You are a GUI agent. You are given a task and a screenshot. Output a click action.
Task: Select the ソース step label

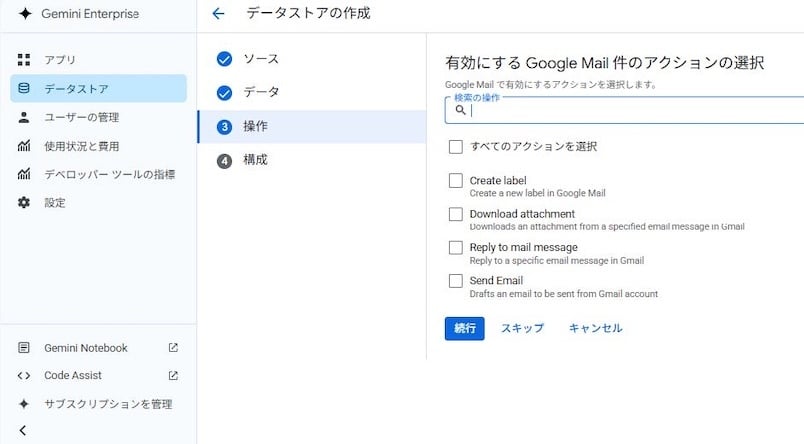[262, 59]
